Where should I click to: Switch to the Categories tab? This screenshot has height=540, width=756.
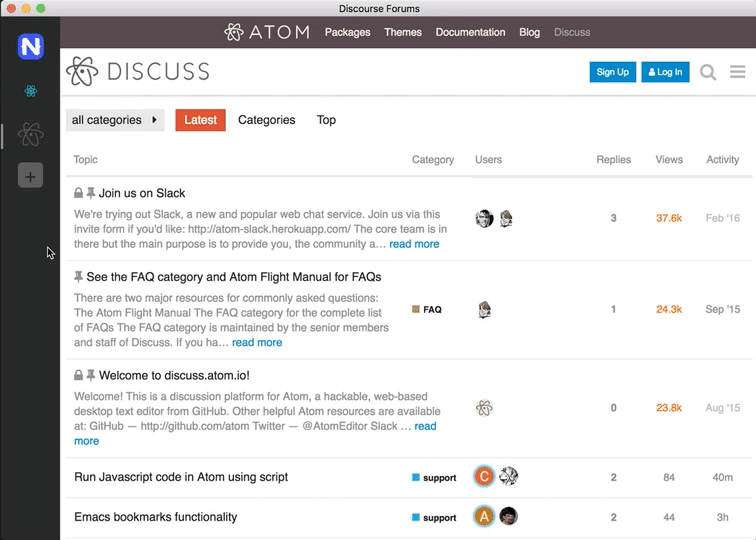(x=267, y=120)
